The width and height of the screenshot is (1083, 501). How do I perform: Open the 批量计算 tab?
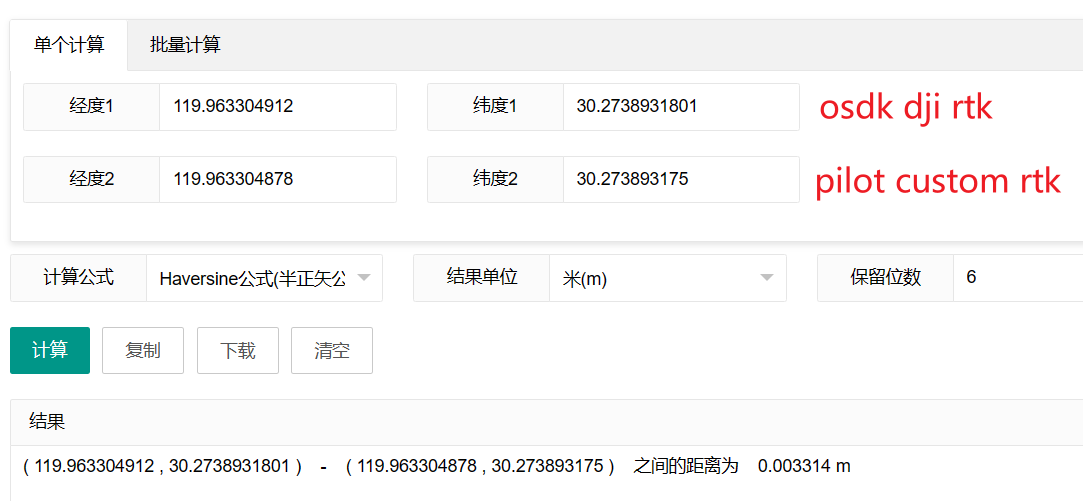coord(185,44)
